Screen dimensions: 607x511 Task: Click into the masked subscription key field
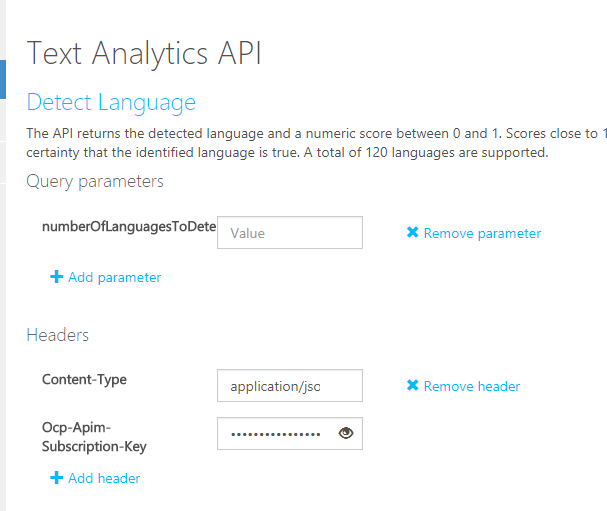[x=275, y=434]
